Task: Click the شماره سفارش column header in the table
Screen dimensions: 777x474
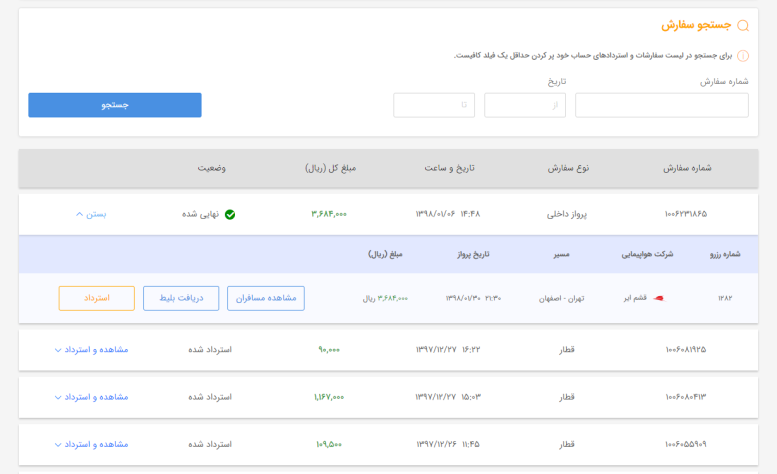Action: 687,168
